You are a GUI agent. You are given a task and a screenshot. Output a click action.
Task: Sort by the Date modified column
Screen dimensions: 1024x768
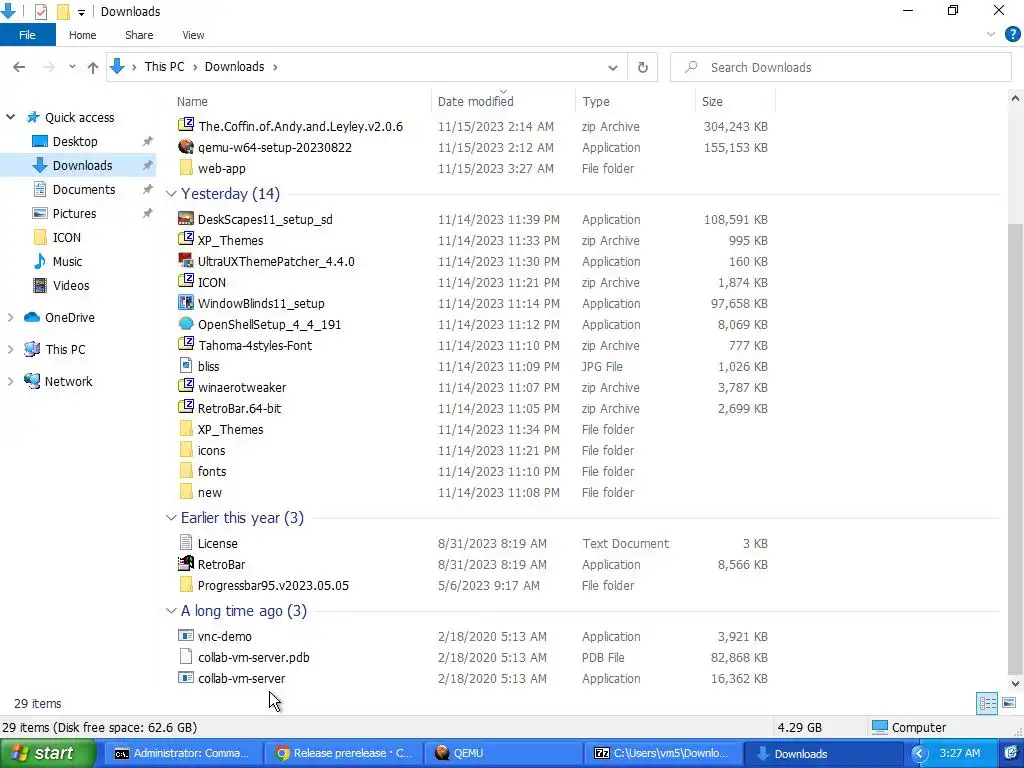click(x=503, y=101)
